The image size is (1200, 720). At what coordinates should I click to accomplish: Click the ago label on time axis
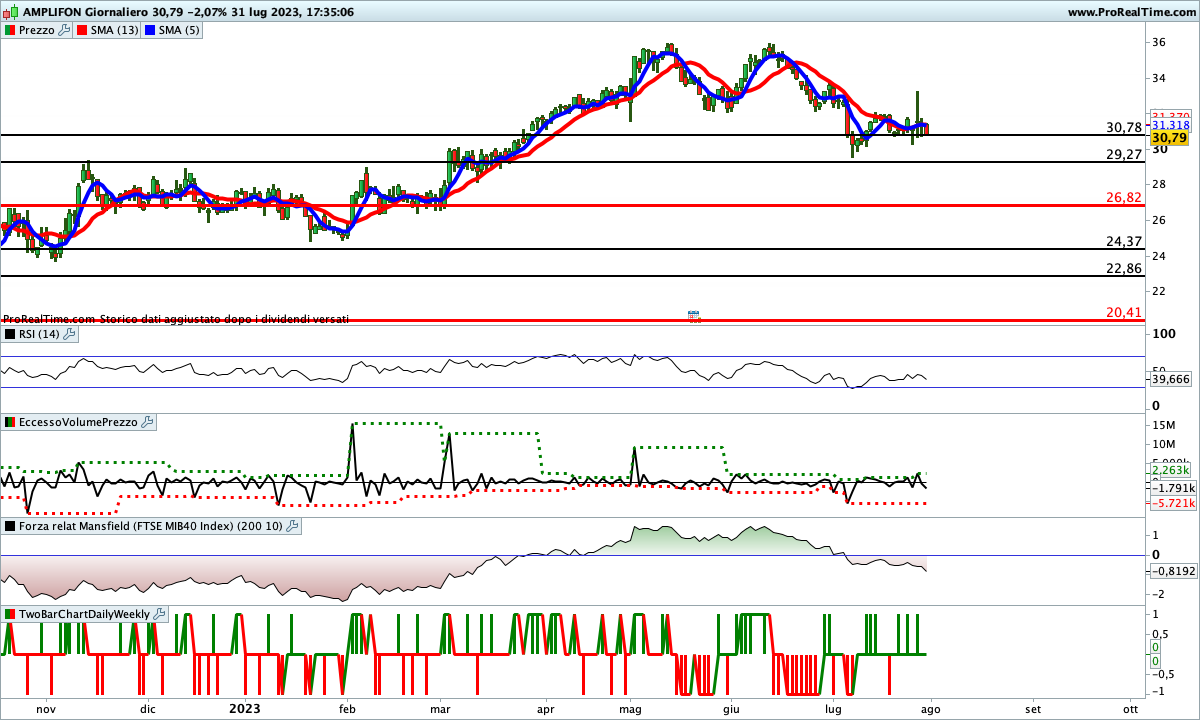coord(931,708)
